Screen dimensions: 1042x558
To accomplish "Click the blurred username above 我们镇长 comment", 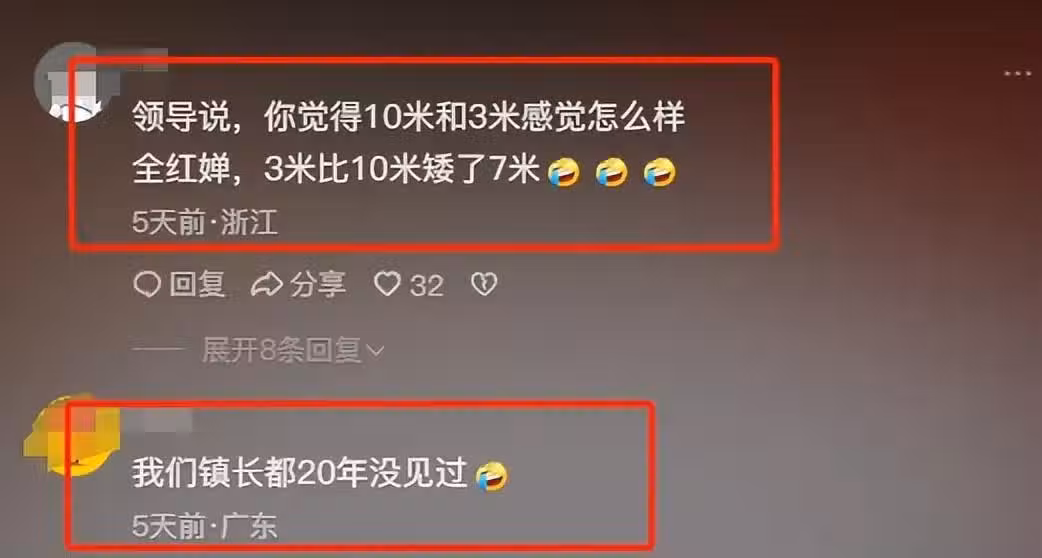I will (x=159, y=418).
